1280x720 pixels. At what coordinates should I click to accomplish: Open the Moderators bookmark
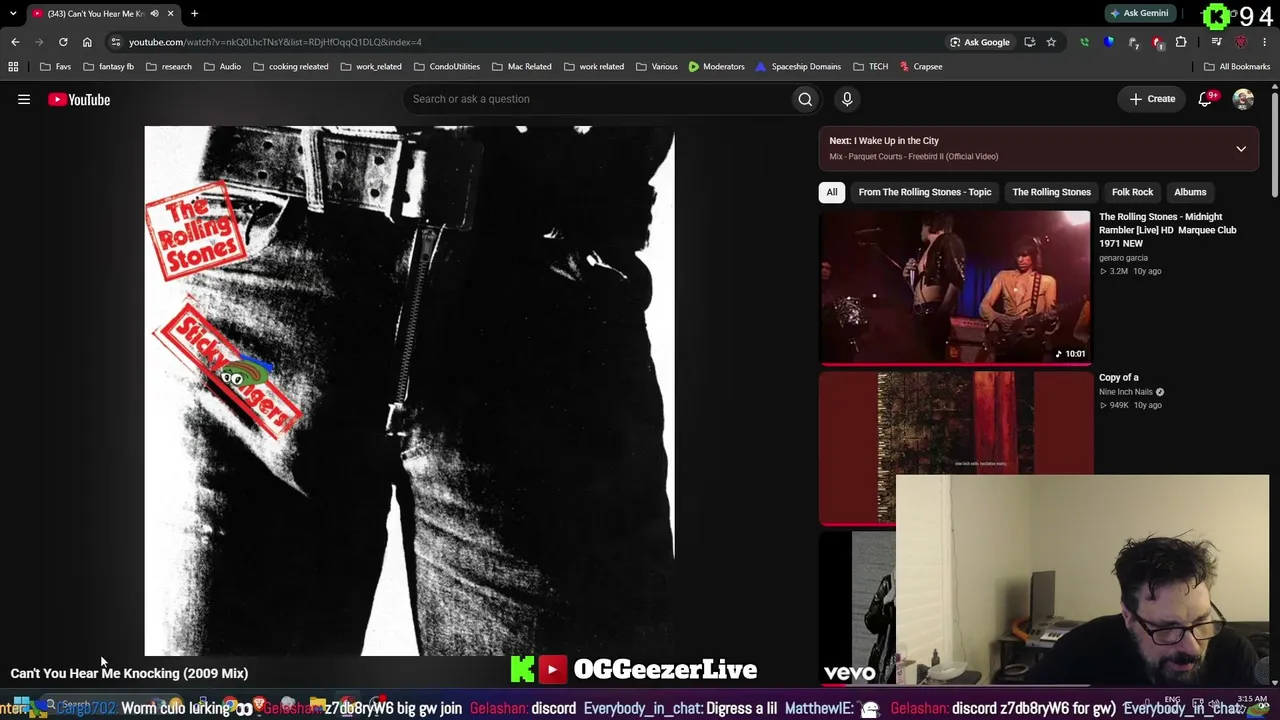coord(716,67)
